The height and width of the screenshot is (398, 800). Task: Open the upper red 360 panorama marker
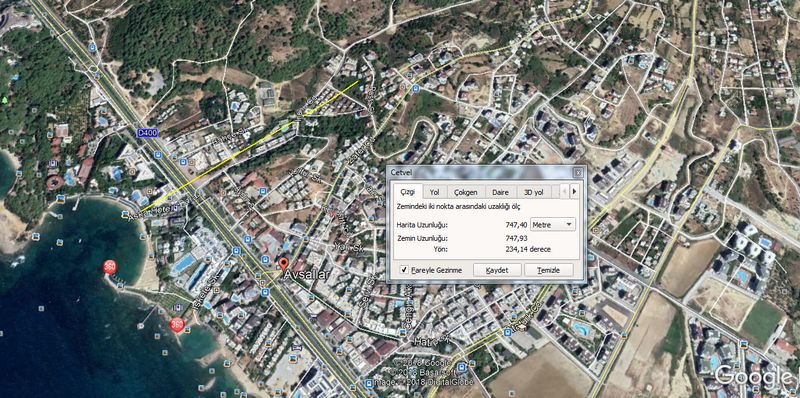109,267
